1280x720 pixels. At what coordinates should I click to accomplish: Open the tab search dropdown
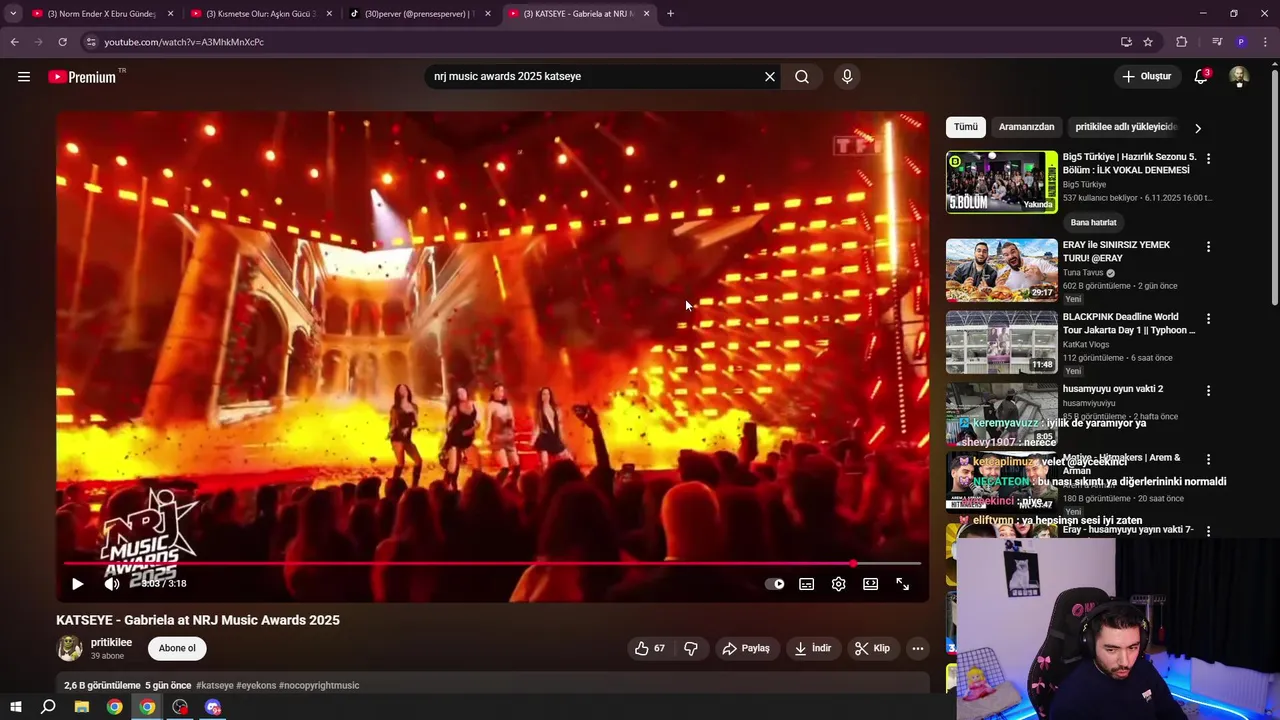(13, 14)
